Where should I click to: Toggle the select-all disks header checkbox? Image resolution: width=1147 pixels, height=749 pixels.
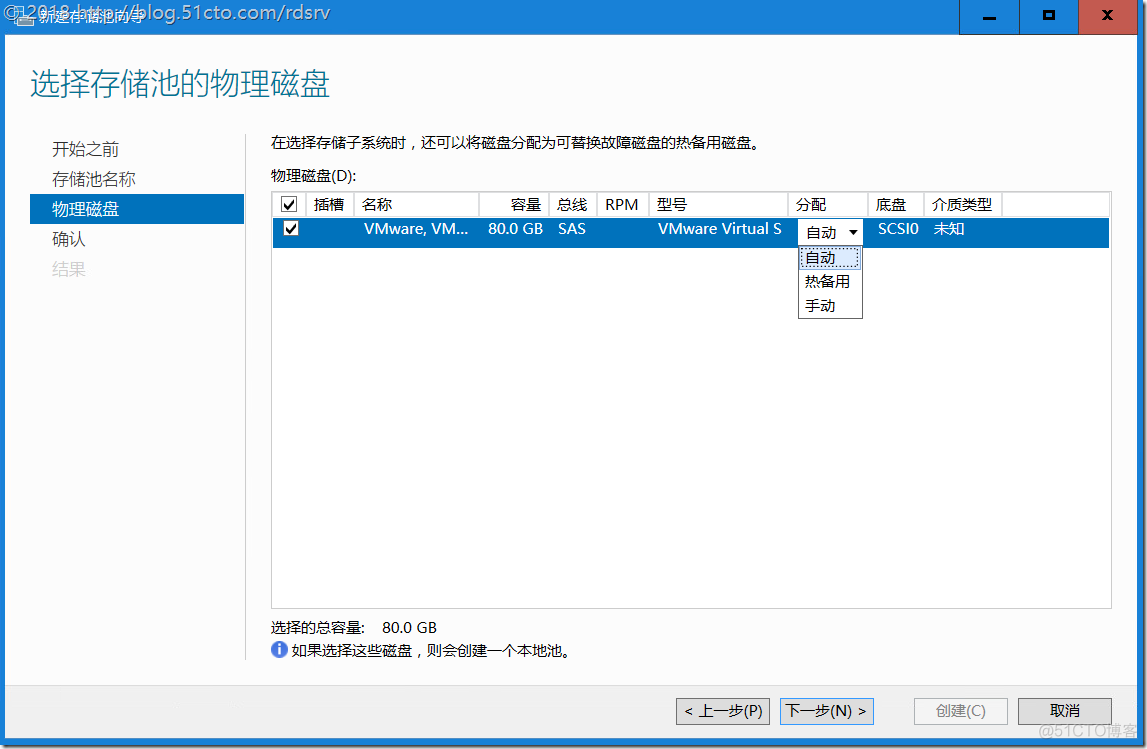pos(289,204)
